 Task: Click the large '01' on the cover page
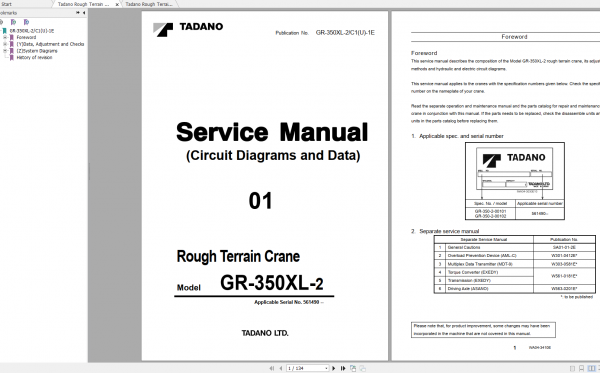260,201
